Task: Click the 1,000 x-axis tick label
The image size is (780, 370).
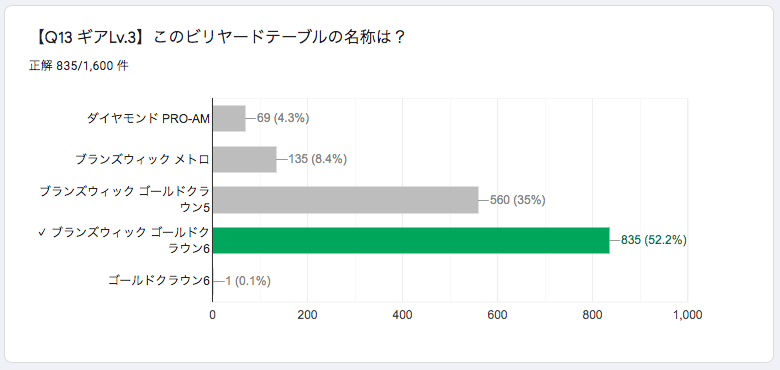Action: (x=687, y=315)
